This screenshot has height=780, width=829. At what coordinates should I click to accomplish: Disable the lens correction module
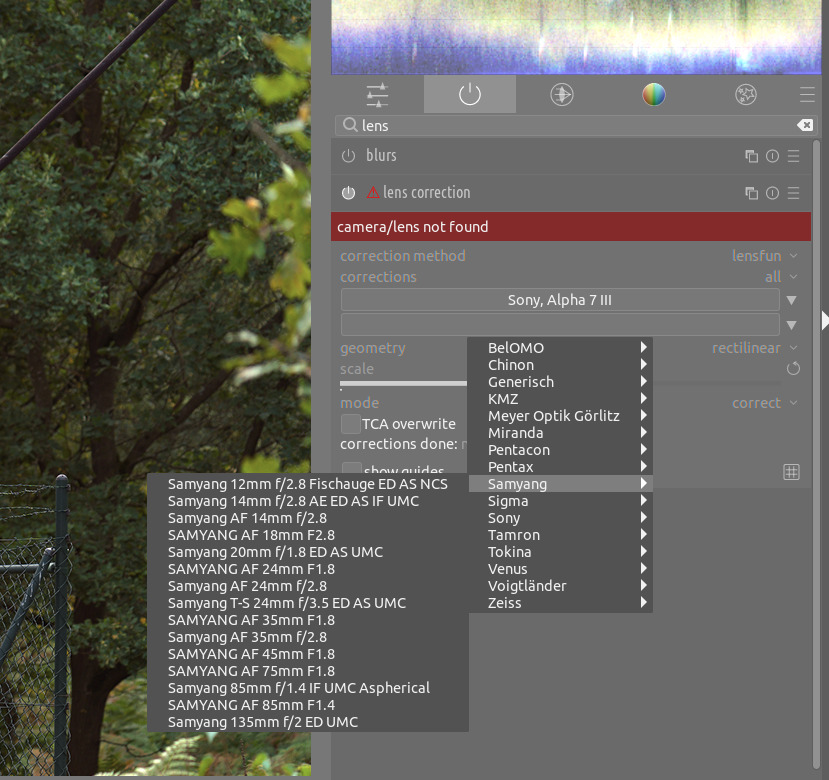[x=348, y=193]
